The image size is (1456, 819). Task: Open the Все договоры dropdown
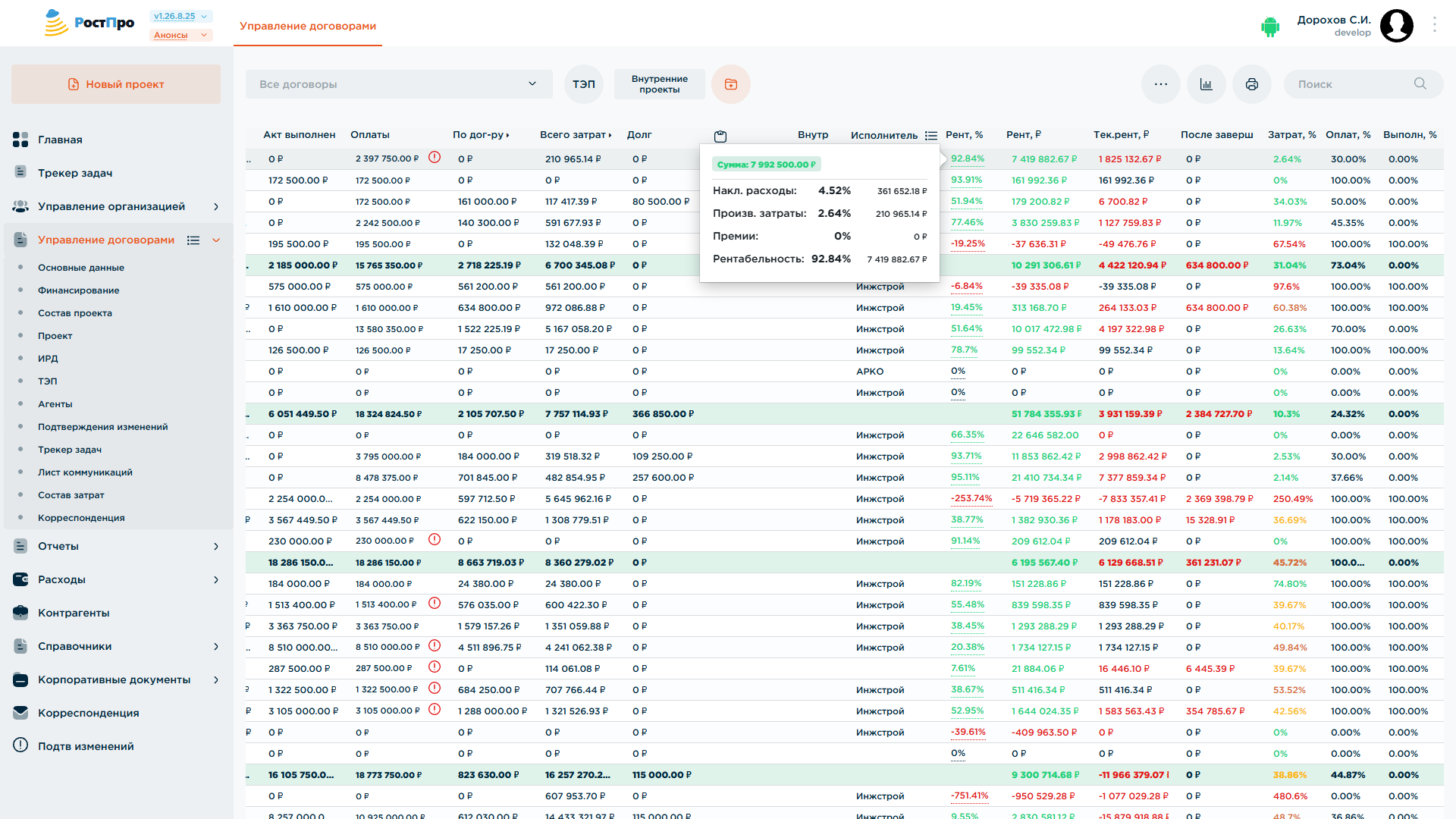click(x=399, y=84)
